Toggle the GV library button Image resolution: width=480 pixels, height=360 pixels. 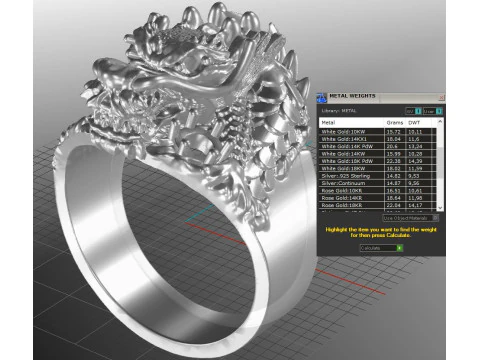coord(413,111)
